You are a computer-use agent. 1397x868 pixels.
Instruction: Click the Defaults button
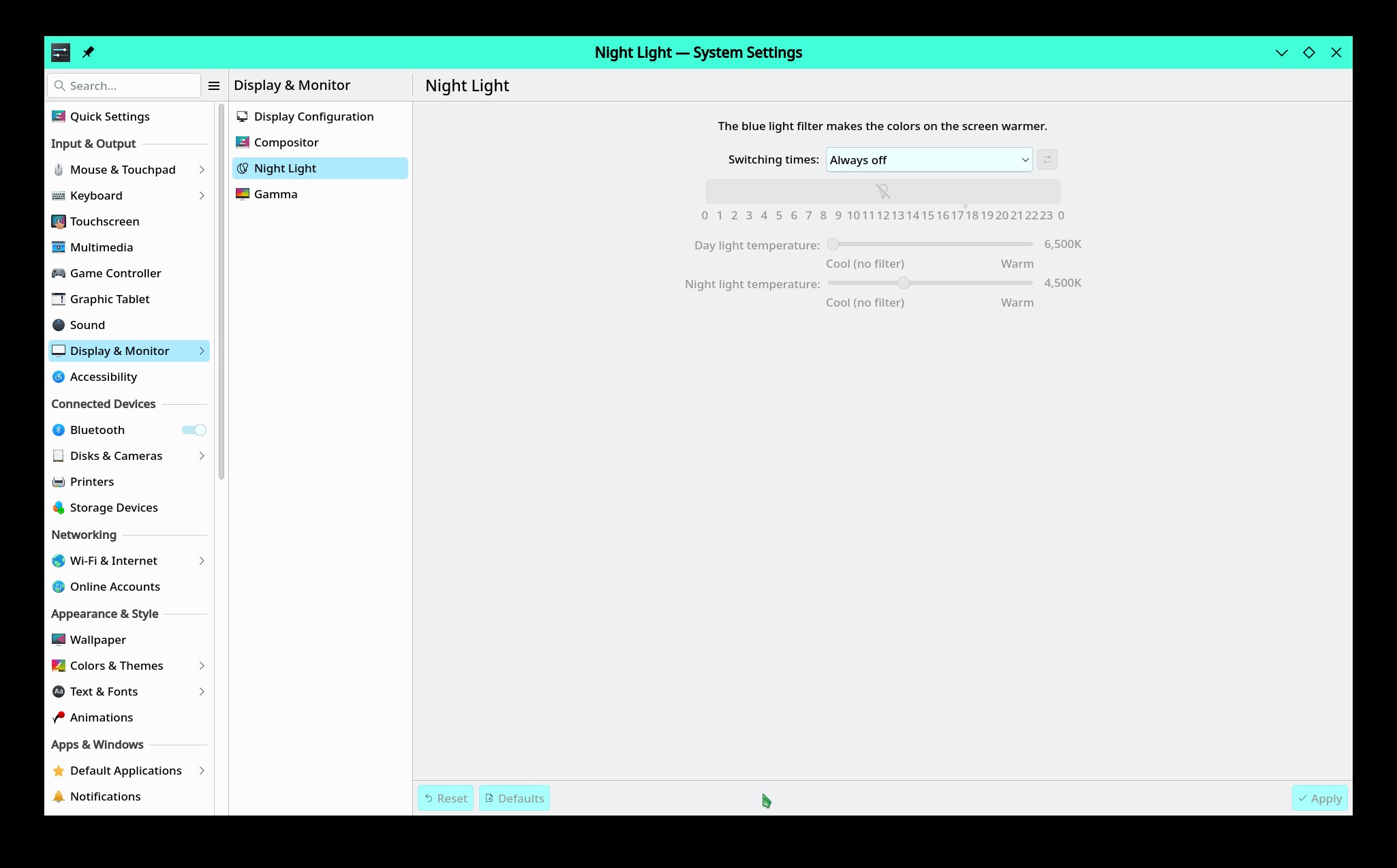click(x=515, y=799)
